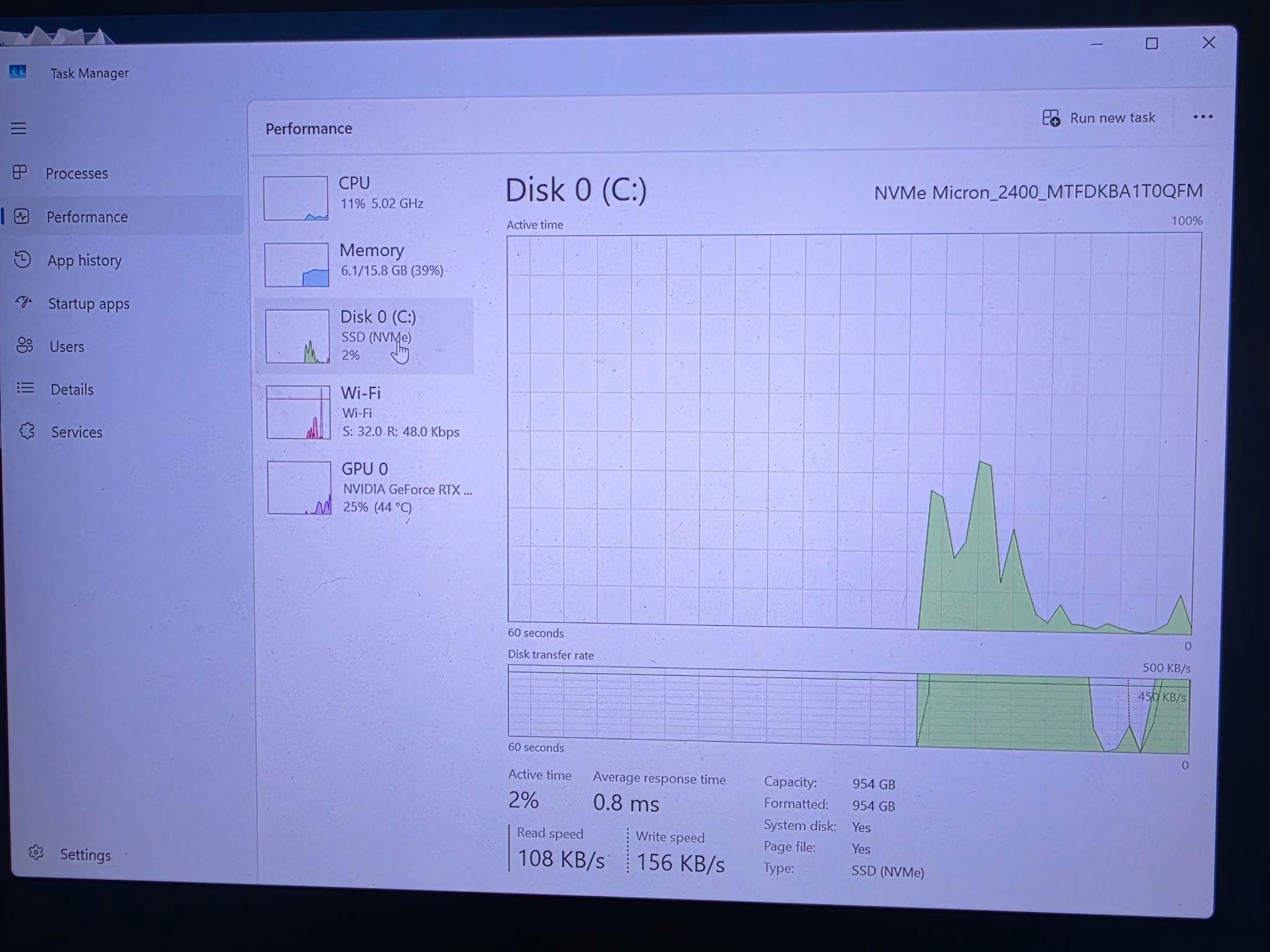Select the Wi-Fi mini graph thumbnail
Screen dimensions: 1270x952
pos(298,412)
